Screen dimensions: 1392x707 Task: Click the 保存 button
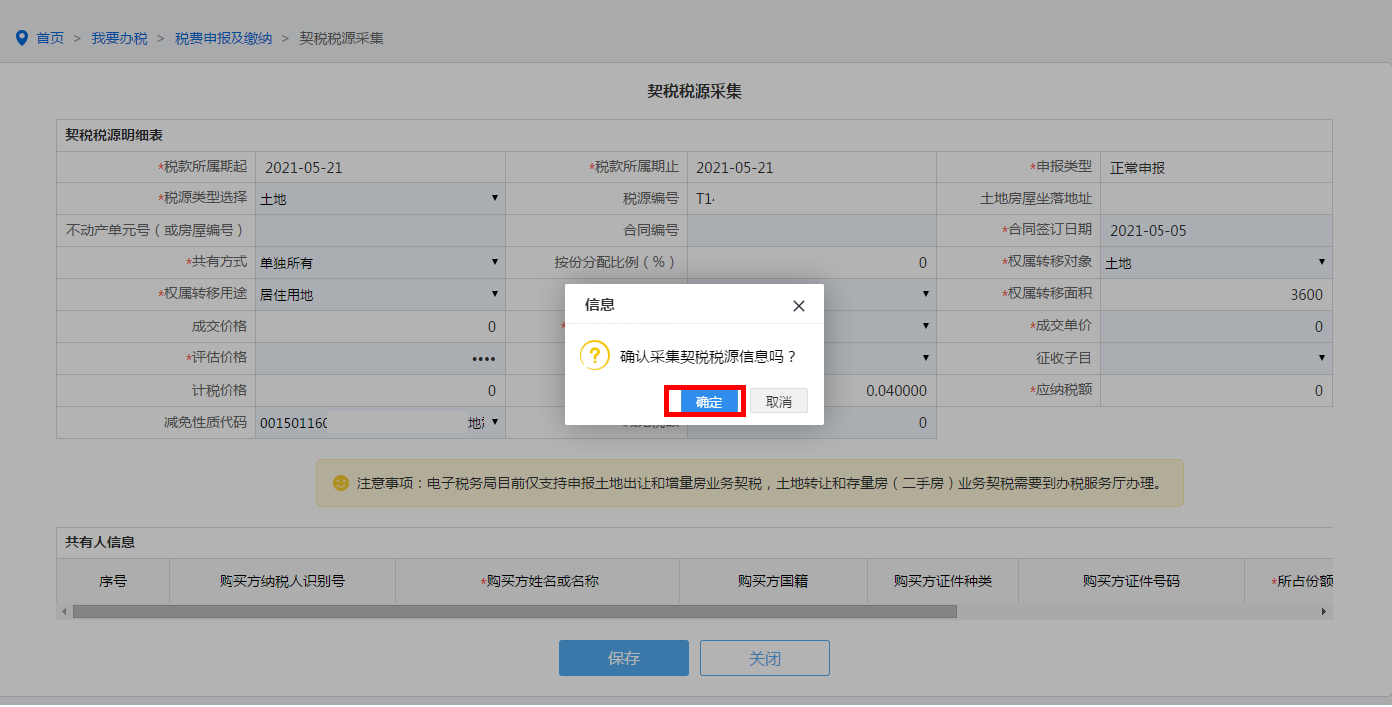click(624, 658)
